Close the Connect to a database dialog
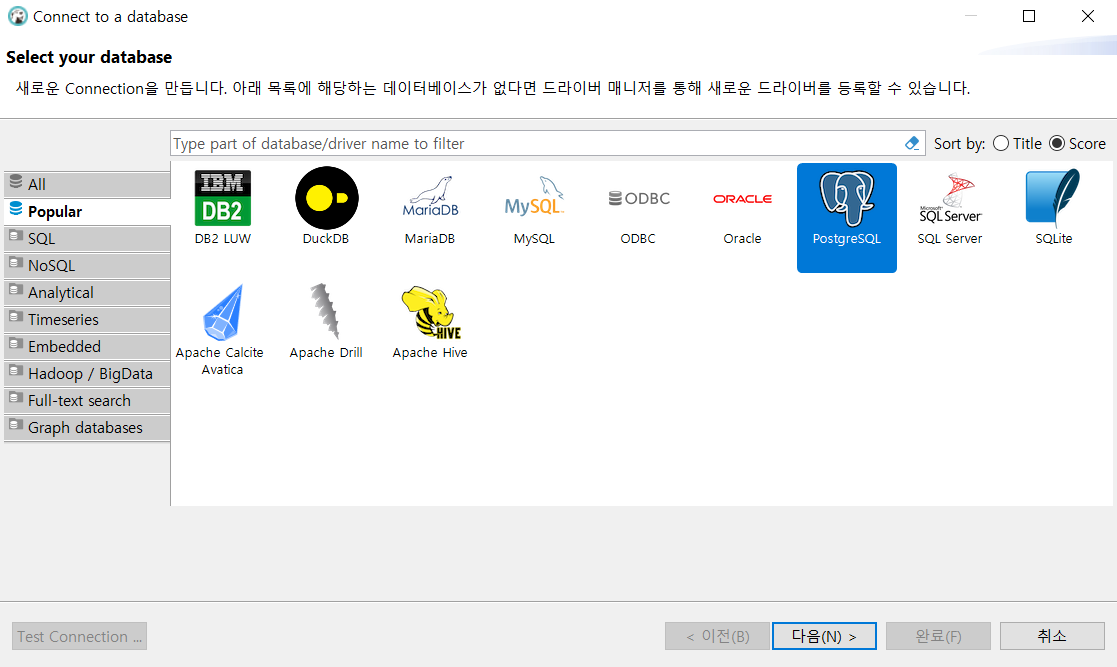 pos(1088,16)
